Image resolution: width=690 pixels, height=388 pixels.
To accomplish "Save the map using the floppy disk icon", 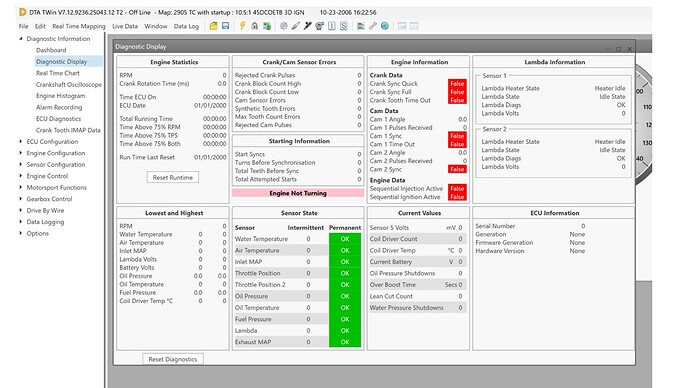I will (x=225, y=26).
